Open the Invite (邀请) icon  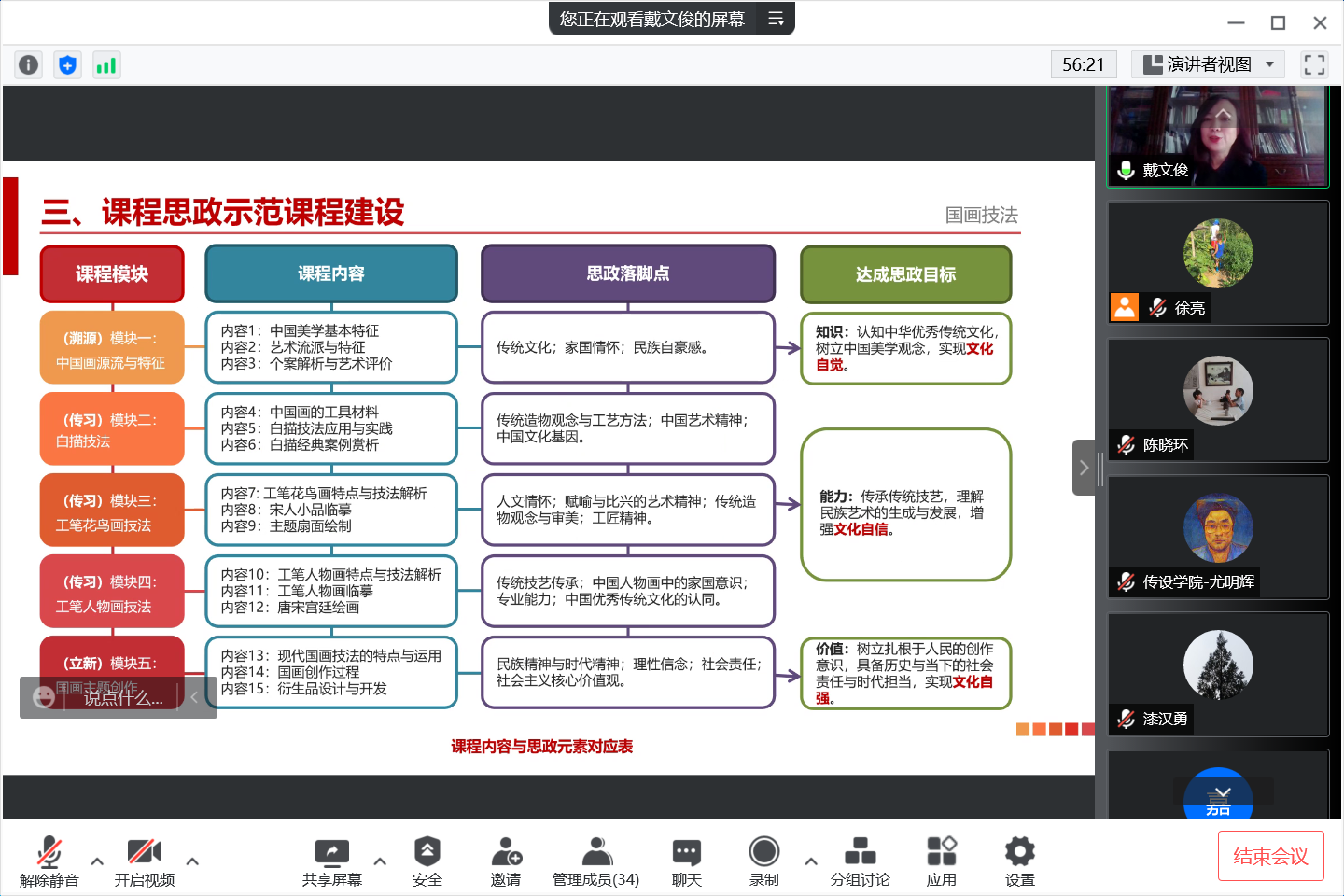(x=505, y=861)
